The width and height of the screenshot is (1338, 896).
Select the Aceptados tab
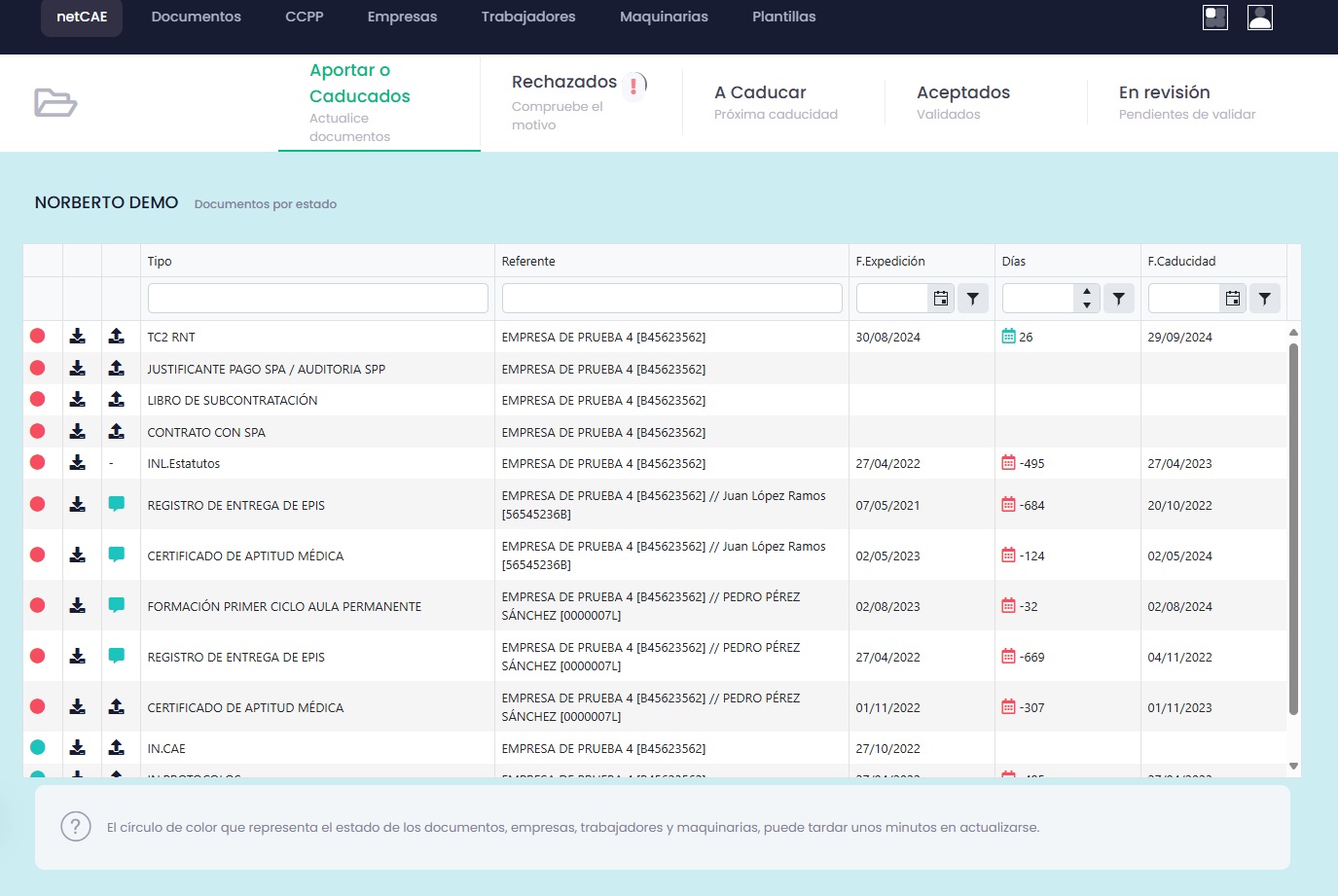tap(963, 93)
